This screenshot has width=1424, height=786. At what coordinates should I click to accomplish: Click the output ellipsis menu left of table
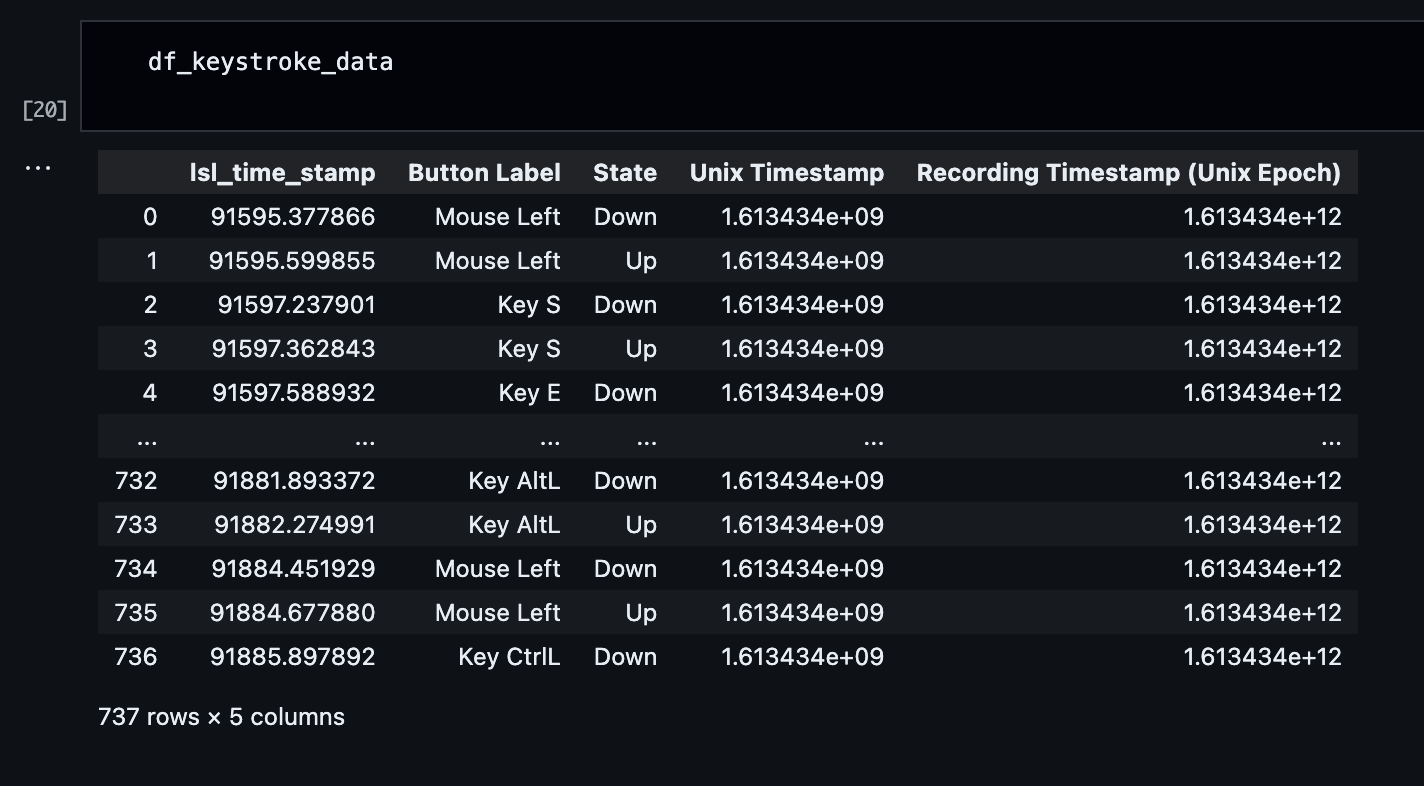point(38,168)
